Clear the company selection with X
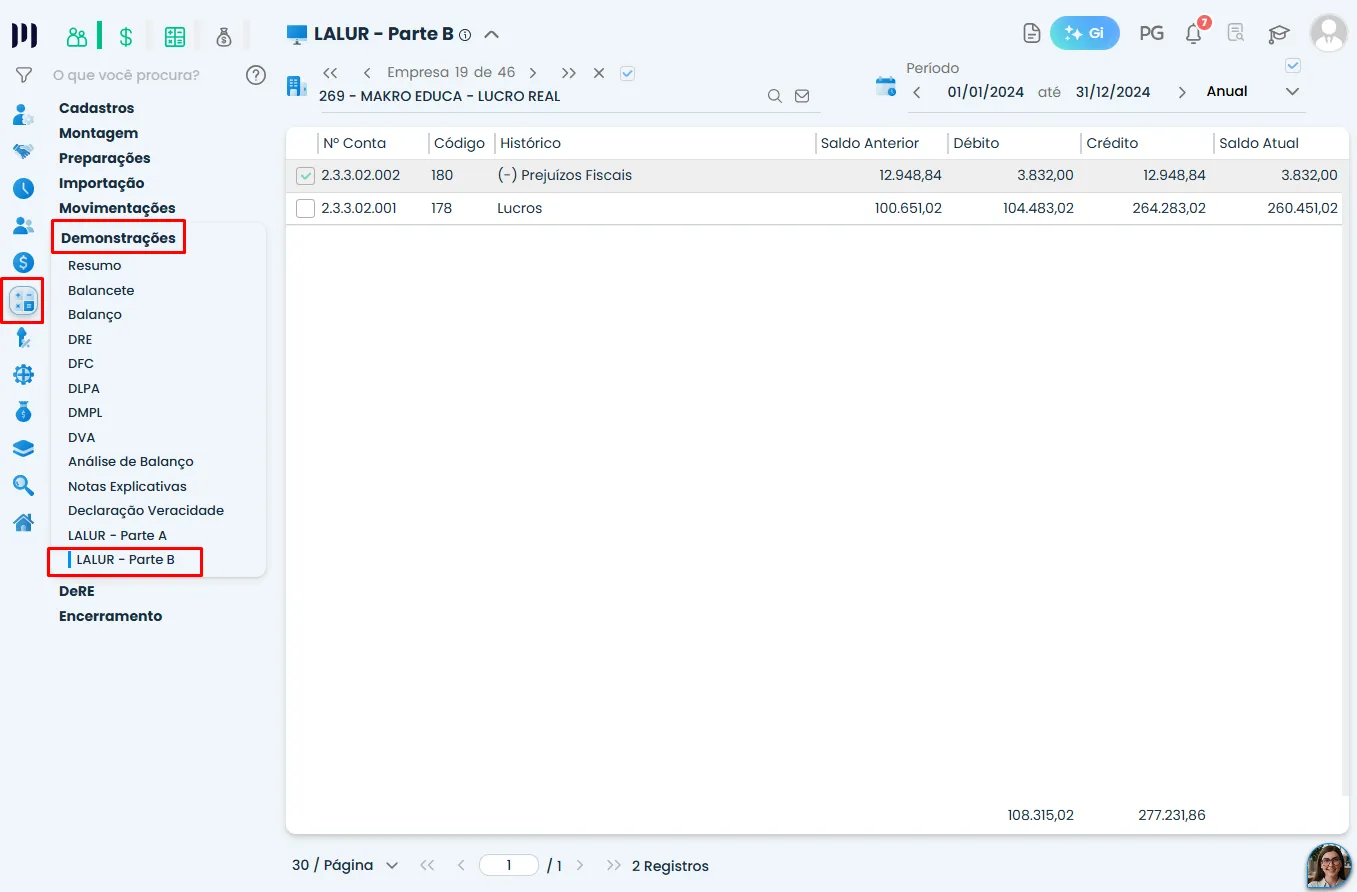This screenshot has height=892, width=1357. pyautogui.click(x=599, y=73)
